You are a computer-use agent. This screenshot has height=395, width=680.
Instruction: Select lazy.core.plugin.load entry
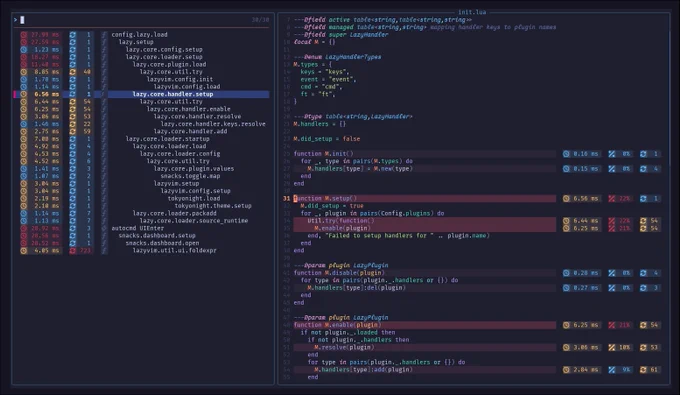[169, 64]
